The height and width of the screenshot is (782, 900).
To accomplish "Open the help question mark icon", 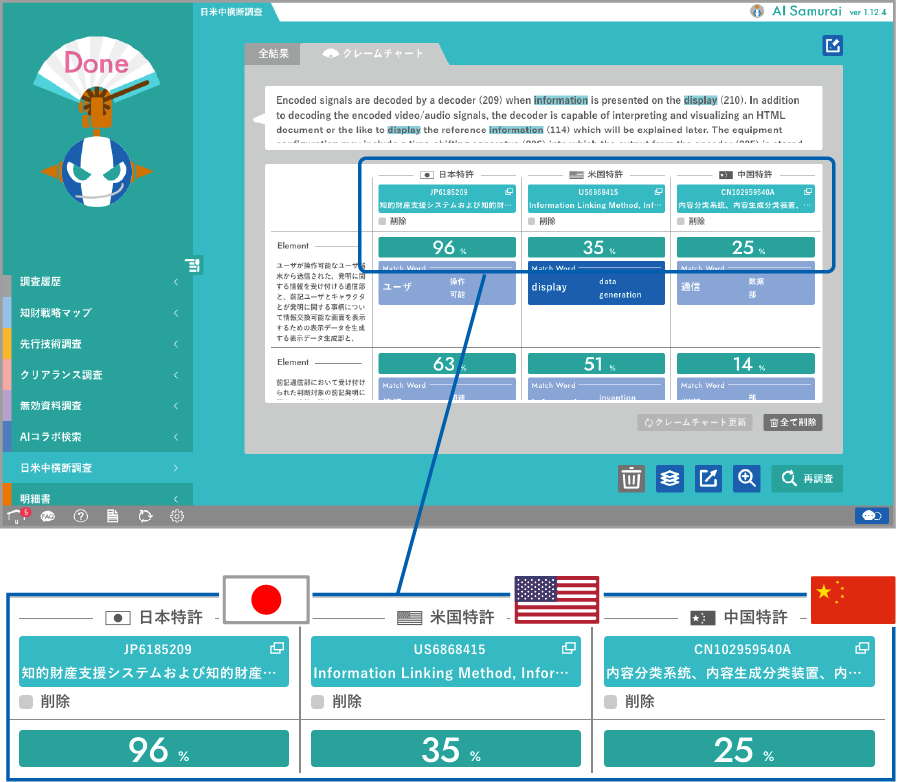I will (x=81, y=516).
